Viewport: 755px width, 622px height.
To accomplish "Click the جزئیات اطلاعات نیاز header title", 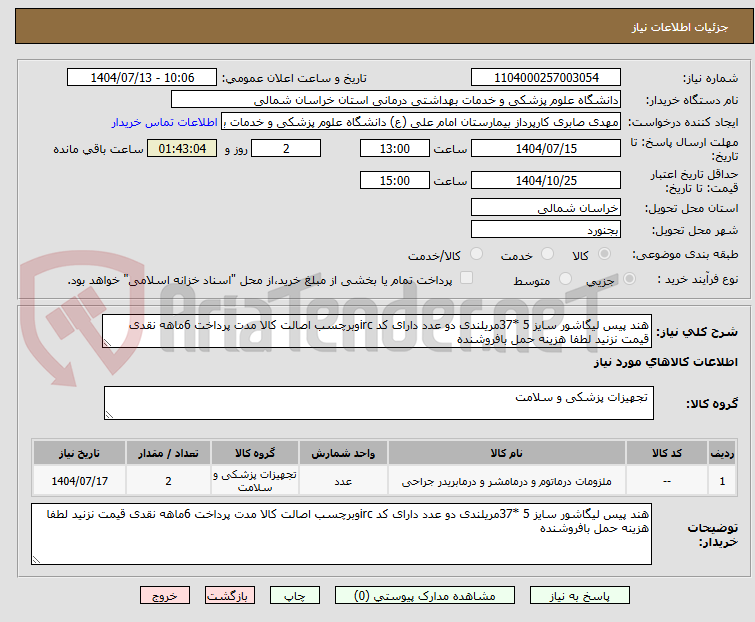I will pyautogui.click(x=679, y=27).
